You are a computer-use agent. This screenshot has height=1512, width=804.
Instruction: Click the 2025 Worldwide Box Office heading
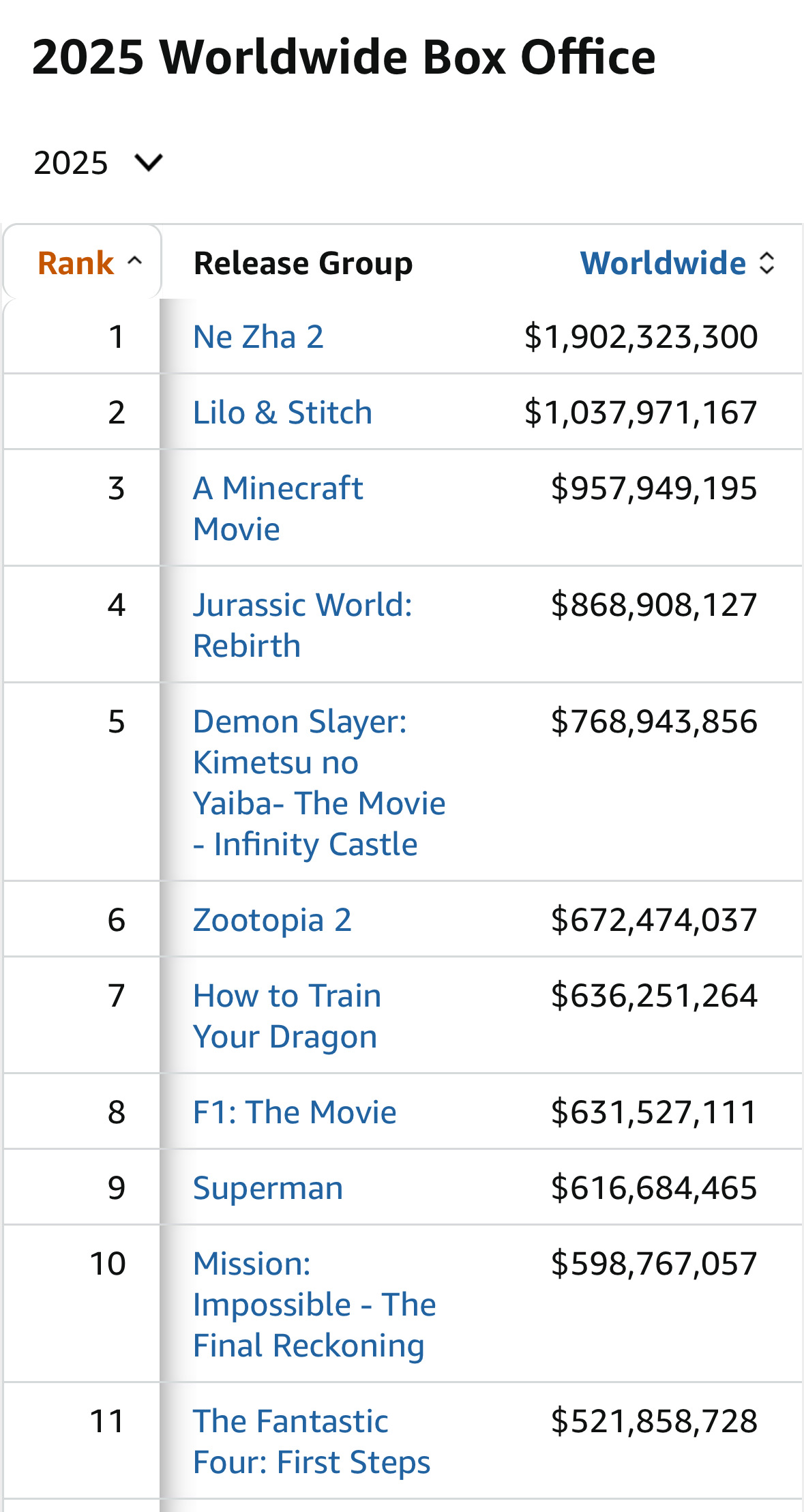[x=344, y=57]
